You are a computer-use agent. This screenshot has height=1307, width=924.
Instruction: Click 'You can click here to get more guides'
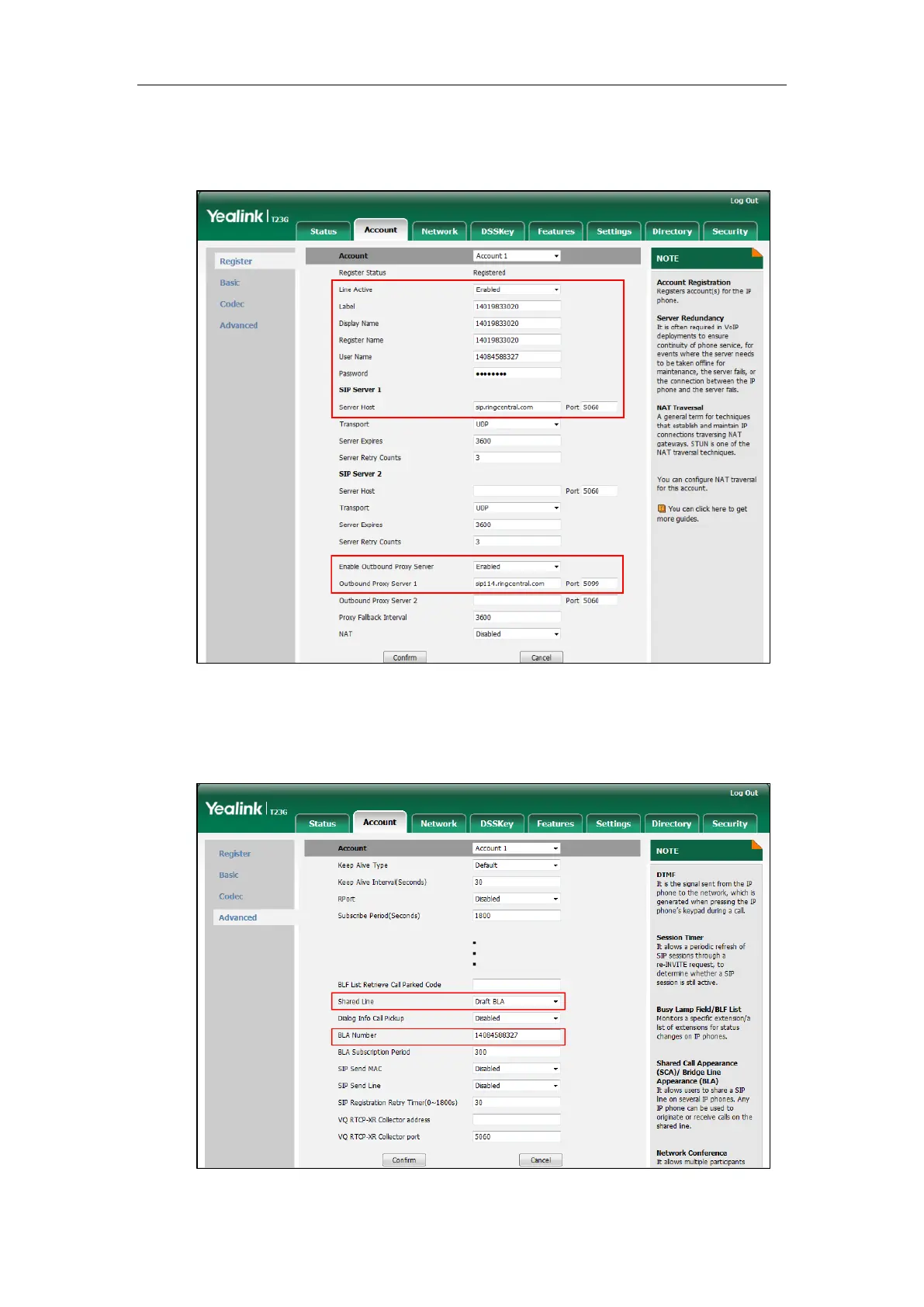[x=701, y=514]
